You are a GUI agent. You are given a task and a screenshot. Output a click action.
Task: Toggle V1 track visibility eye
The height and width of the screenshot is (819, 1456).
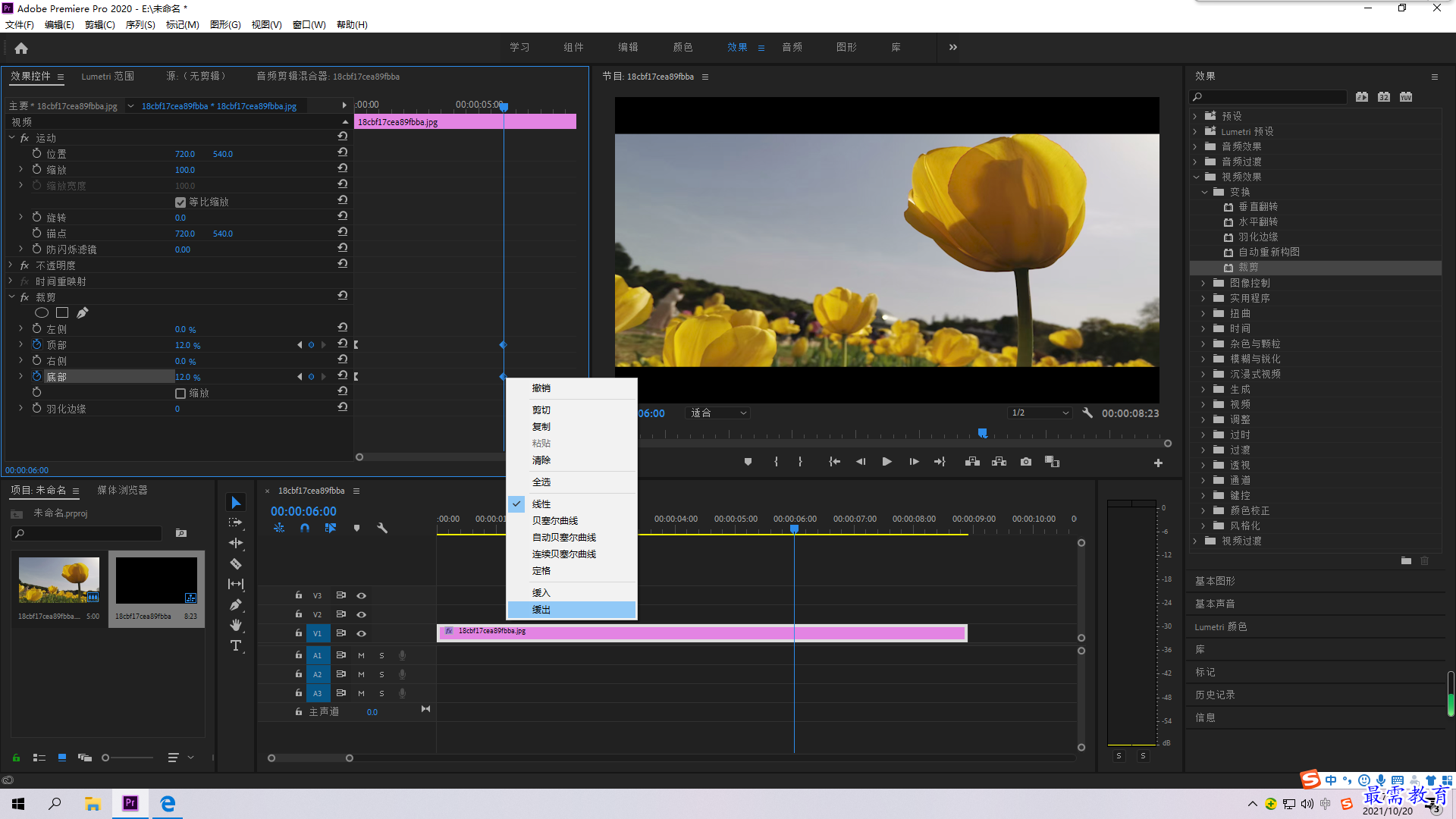(x=362, y=633)
